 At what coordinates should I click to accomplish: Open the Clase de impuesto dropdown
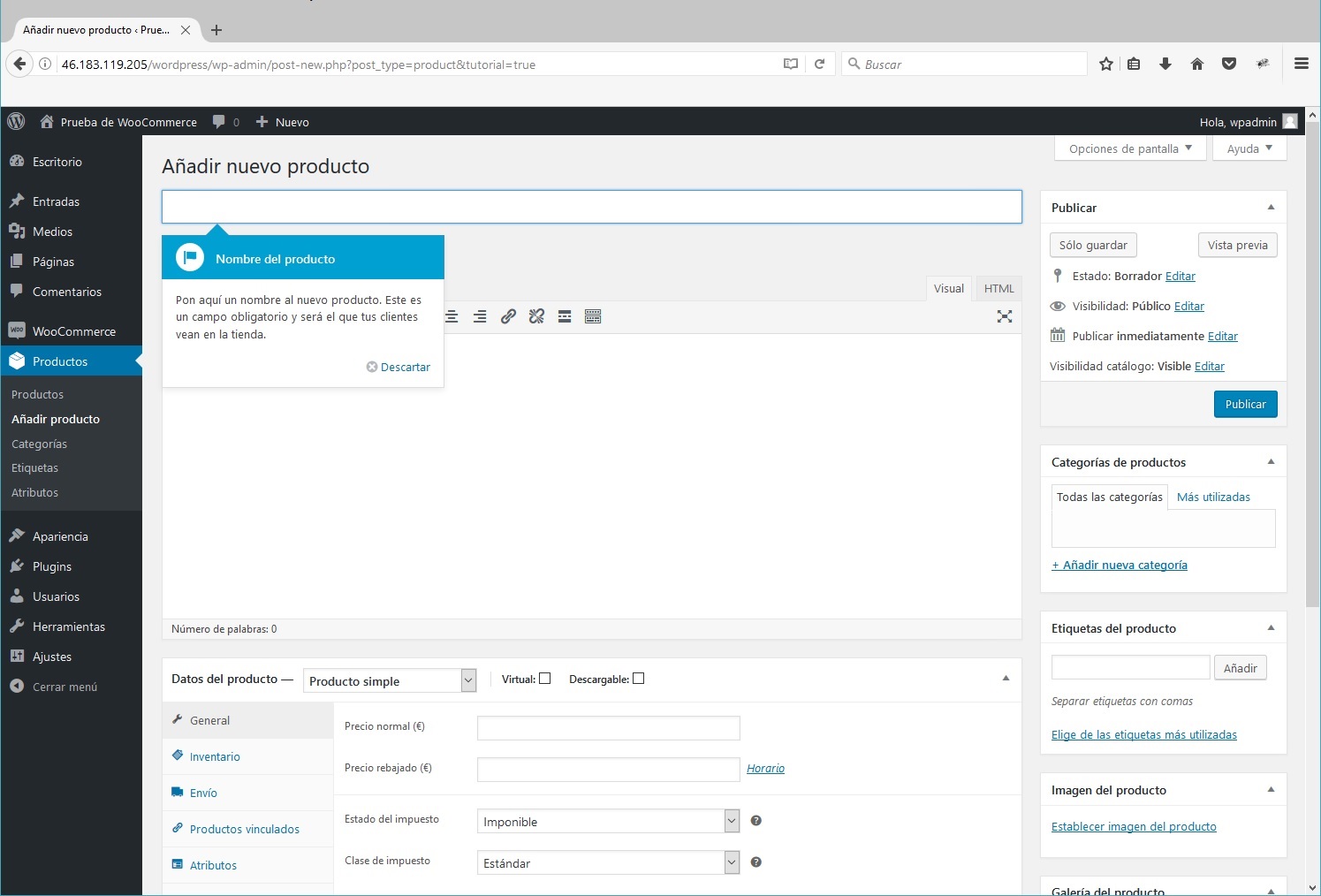pyautogui.click(x=608, y=862)
